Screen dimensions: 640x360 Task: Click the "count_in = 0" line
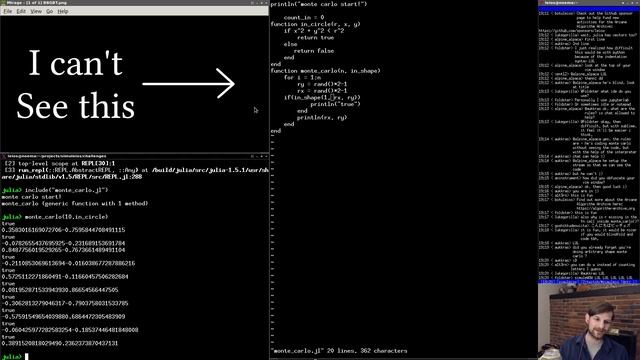pos(304,18)
